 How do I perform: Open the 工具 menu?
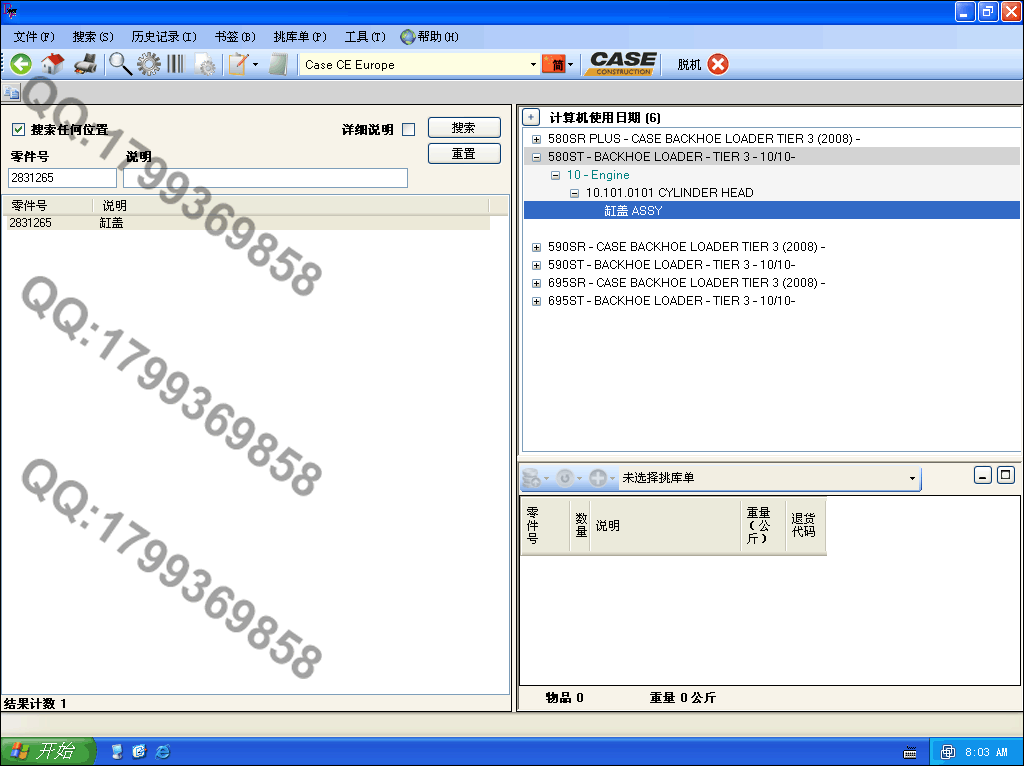(364, 37)
